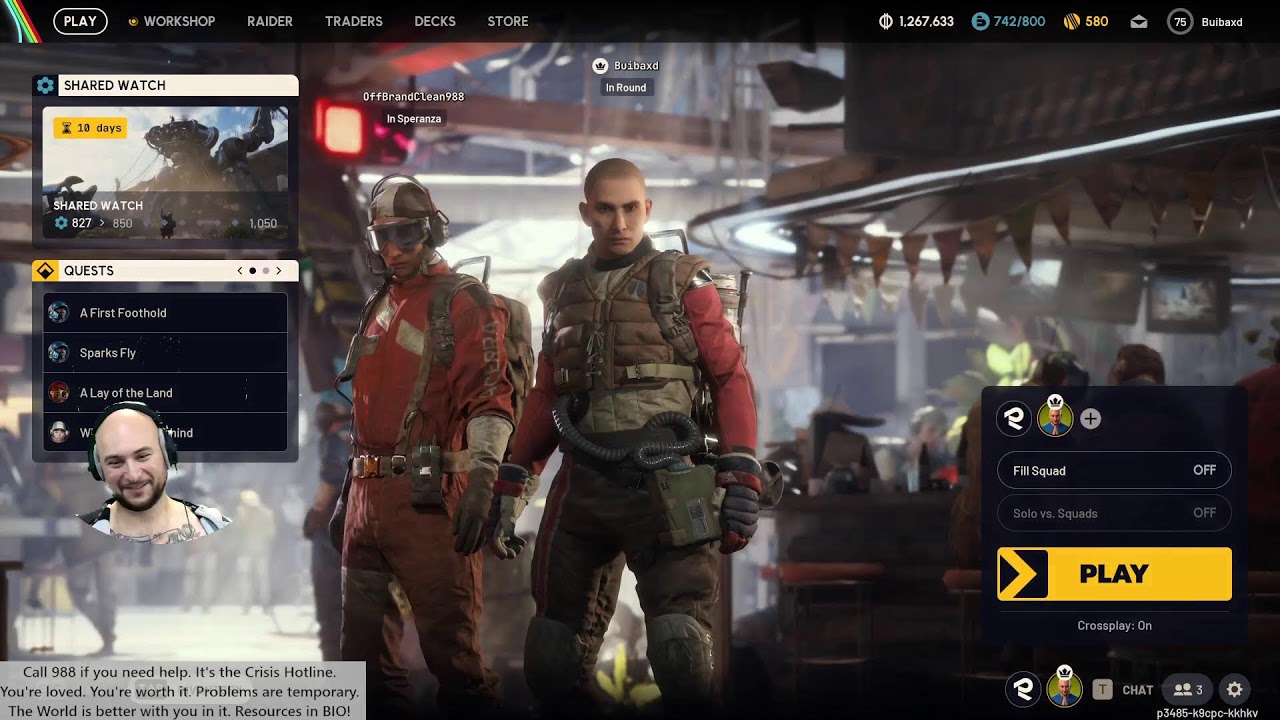Open the WORKSHOP tab
This screenshot has width=1280, height=720.
pyautogui.click(x=171, y=21)
